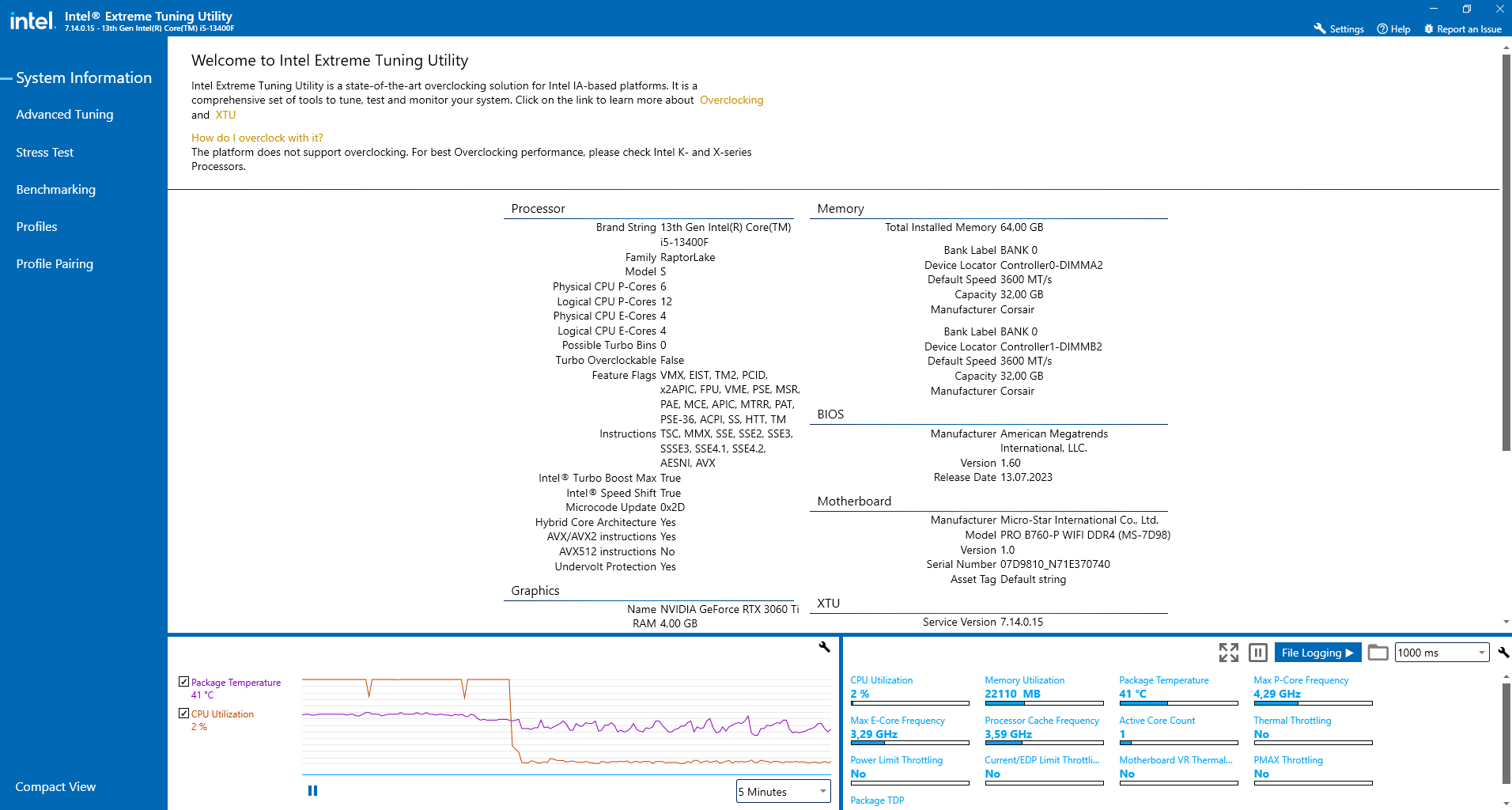
Task: Click motherboard model PRO B760-P WIFI DDR4
Action: [1085, 536]
